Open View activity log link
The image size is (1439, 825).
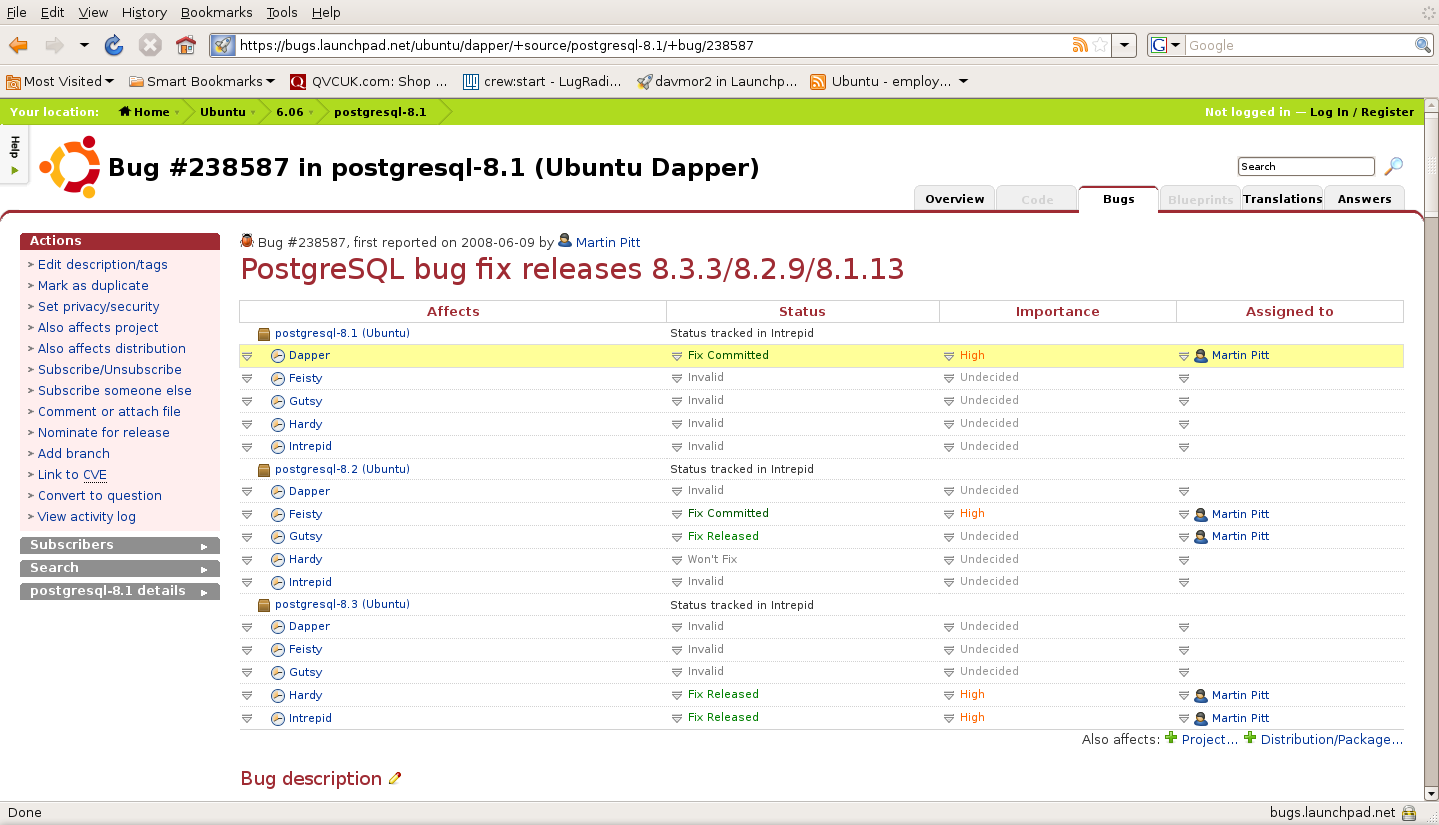87,517
